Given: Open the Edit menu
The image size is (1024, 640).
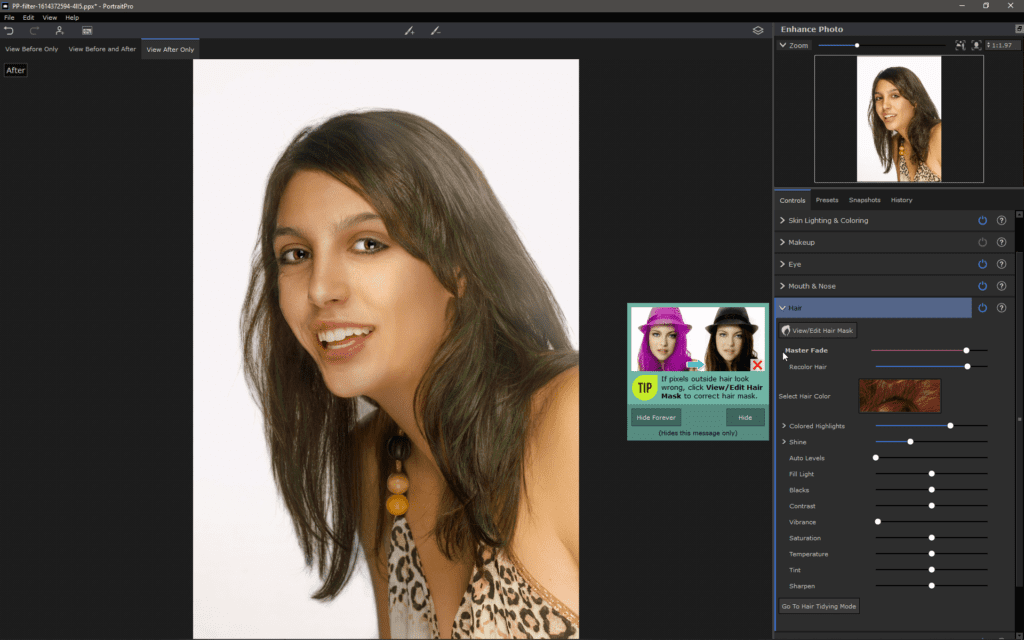Looking at the screenshot, I should [28, 18].
